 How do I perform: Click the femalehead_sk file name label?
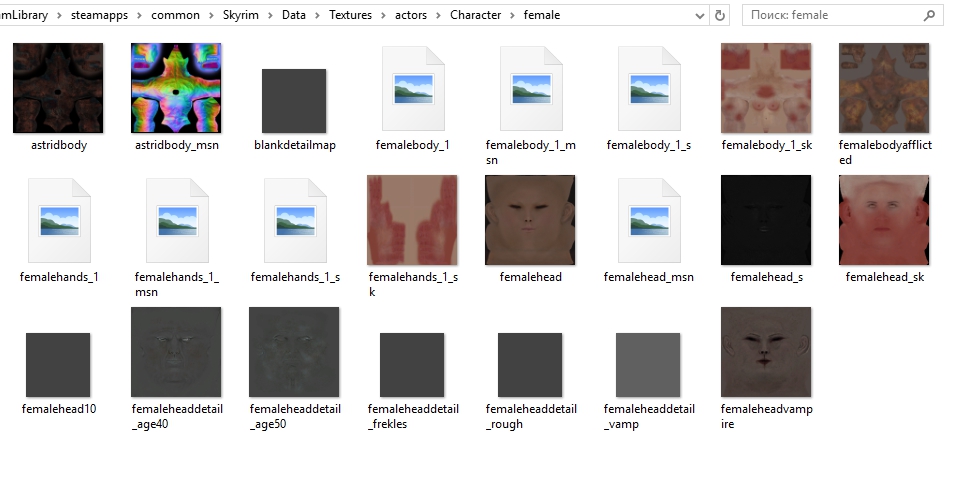(x=885, y=277)
